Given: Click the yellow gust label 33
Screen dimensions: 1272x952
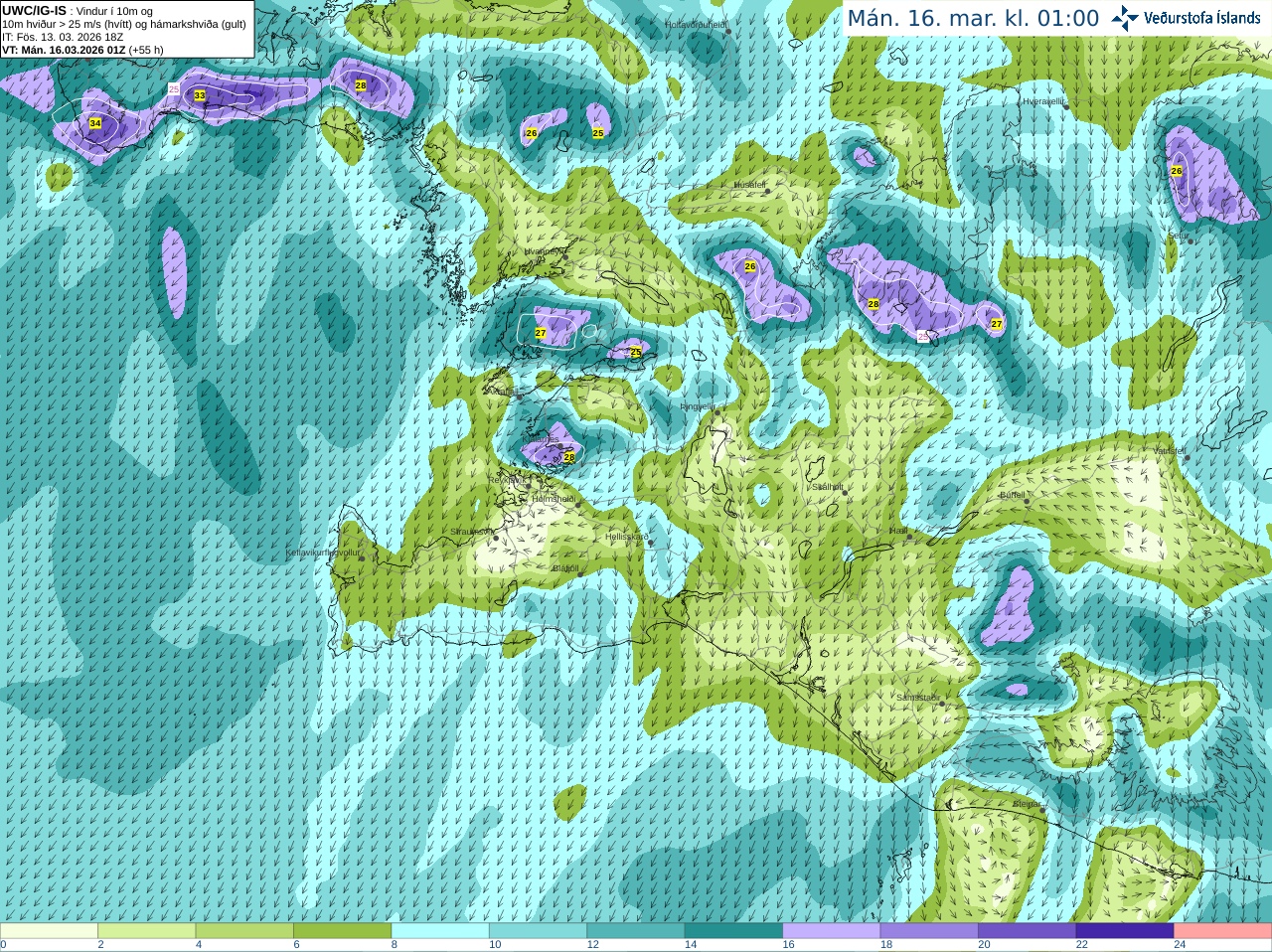Looking at the screenshot, I should click(200, 95).
